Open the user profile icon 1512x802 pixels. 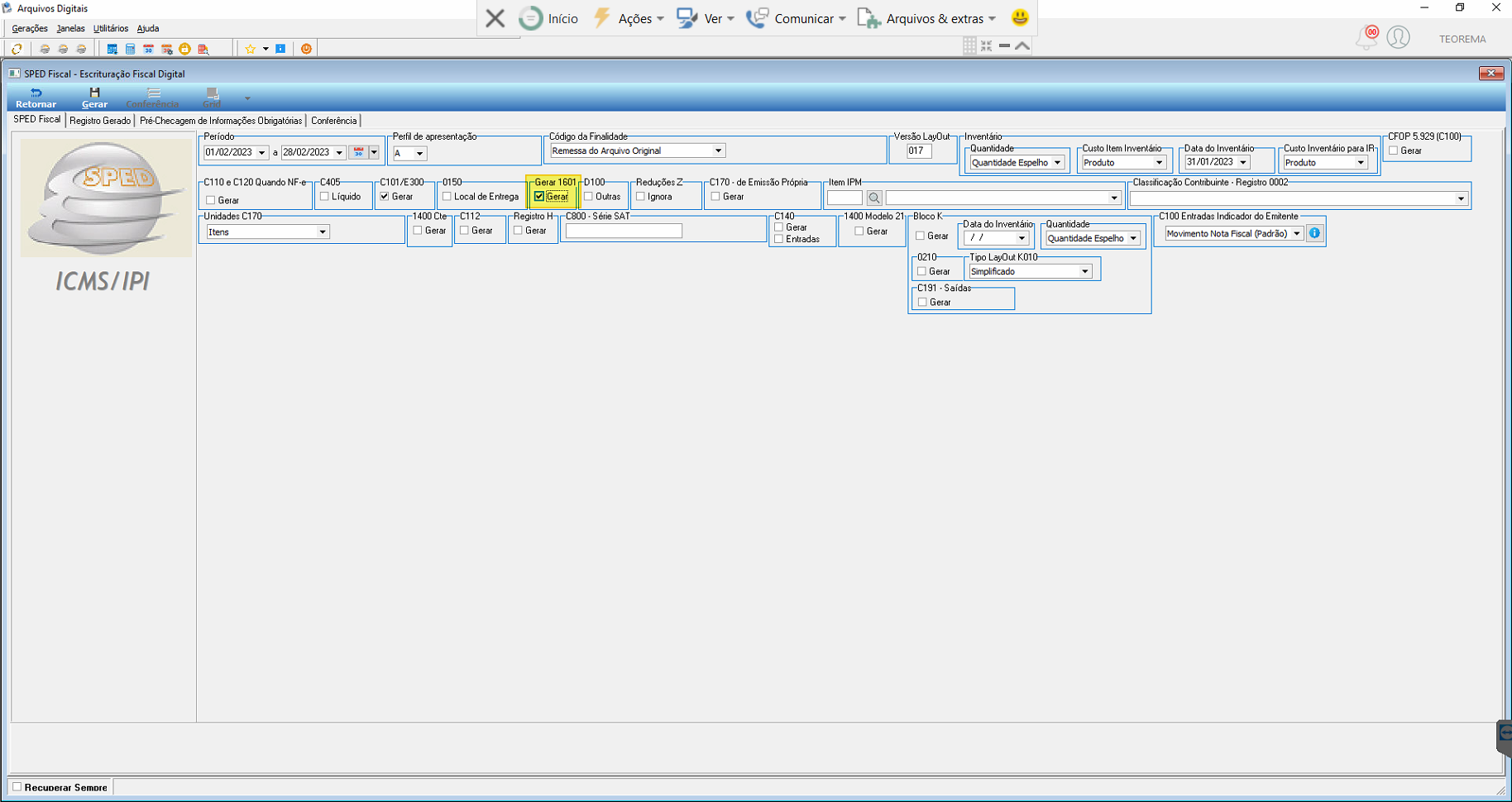[x=1398, y=37]
